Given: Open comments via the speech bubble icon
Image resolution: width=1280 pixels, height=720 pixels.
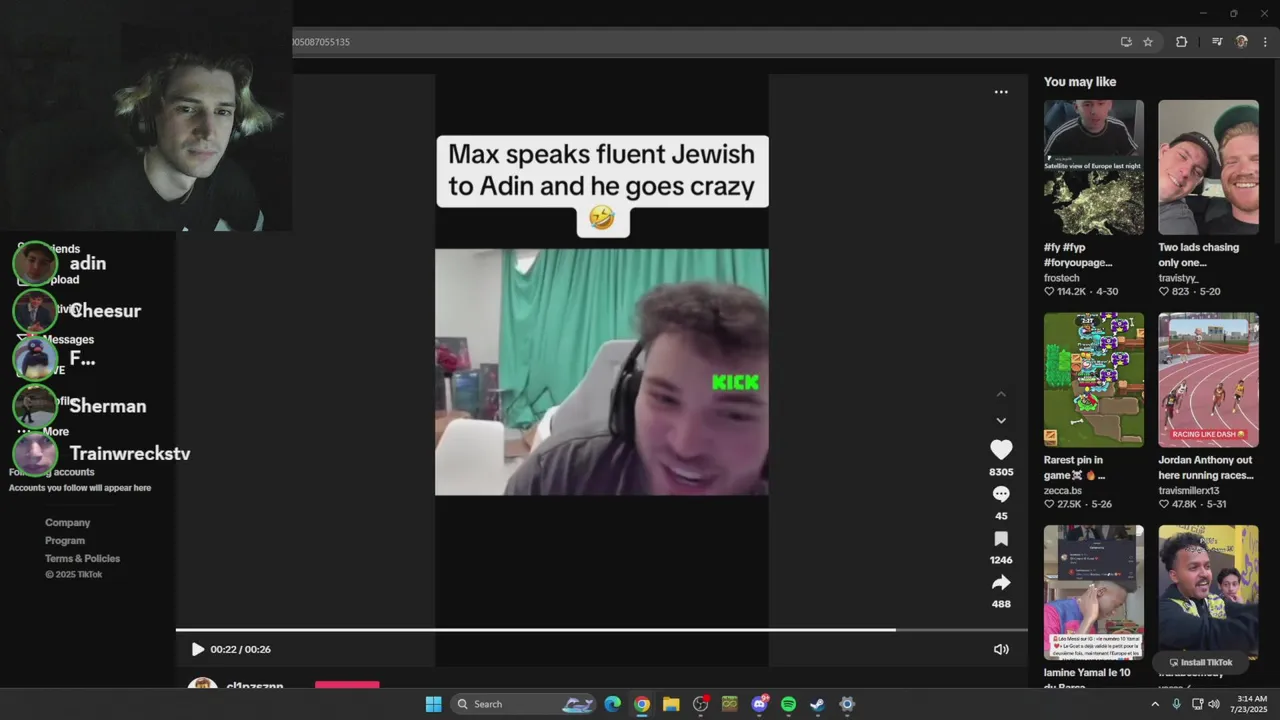Looking at the screenshot, I should [x=1001, y=494].
